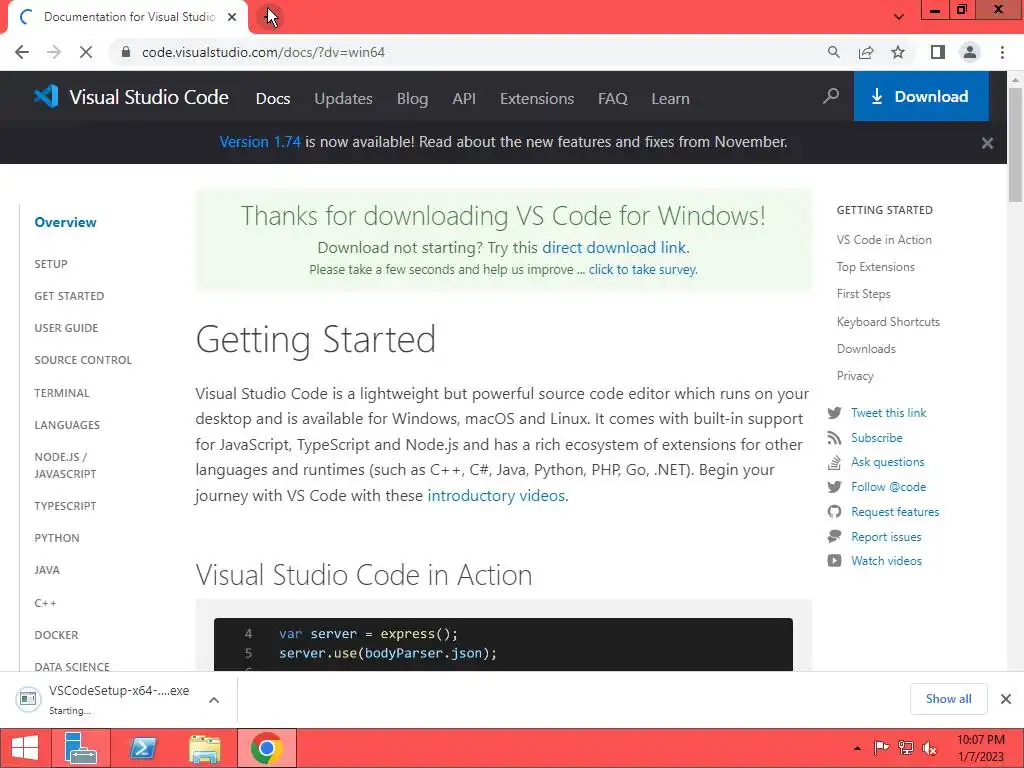The height and width of the screenshot is (768, 1024).
Task: Click the browser forward arrow
Action: (54, 52)
